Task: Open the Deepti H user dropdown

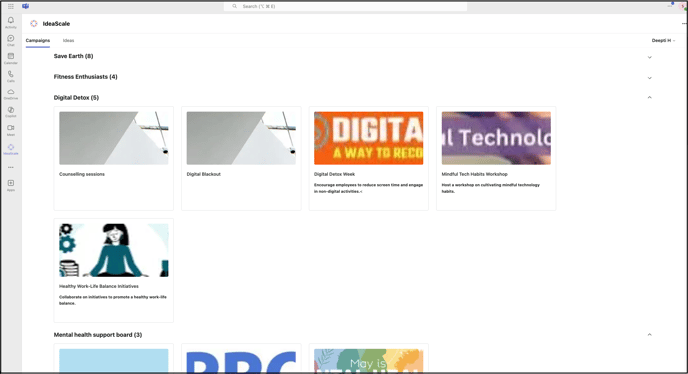Action: pyautogui.click(x=663, y=40)
